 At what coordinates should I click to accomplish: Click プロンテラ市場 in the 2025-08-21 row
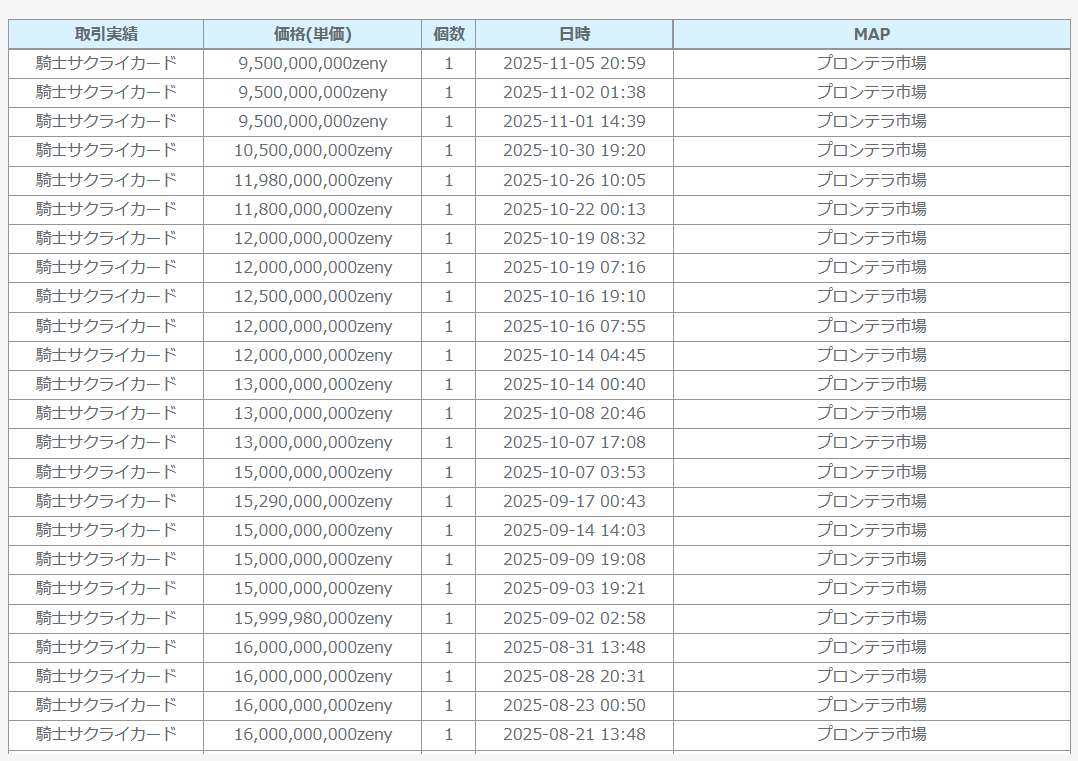871,734
